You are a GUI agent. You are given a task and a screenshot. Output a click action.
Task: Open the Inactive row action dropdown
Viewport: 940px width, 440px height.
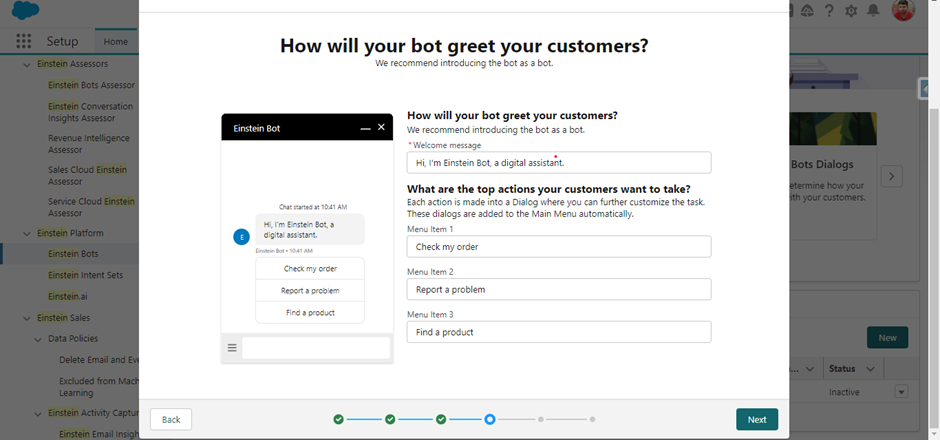901,392
